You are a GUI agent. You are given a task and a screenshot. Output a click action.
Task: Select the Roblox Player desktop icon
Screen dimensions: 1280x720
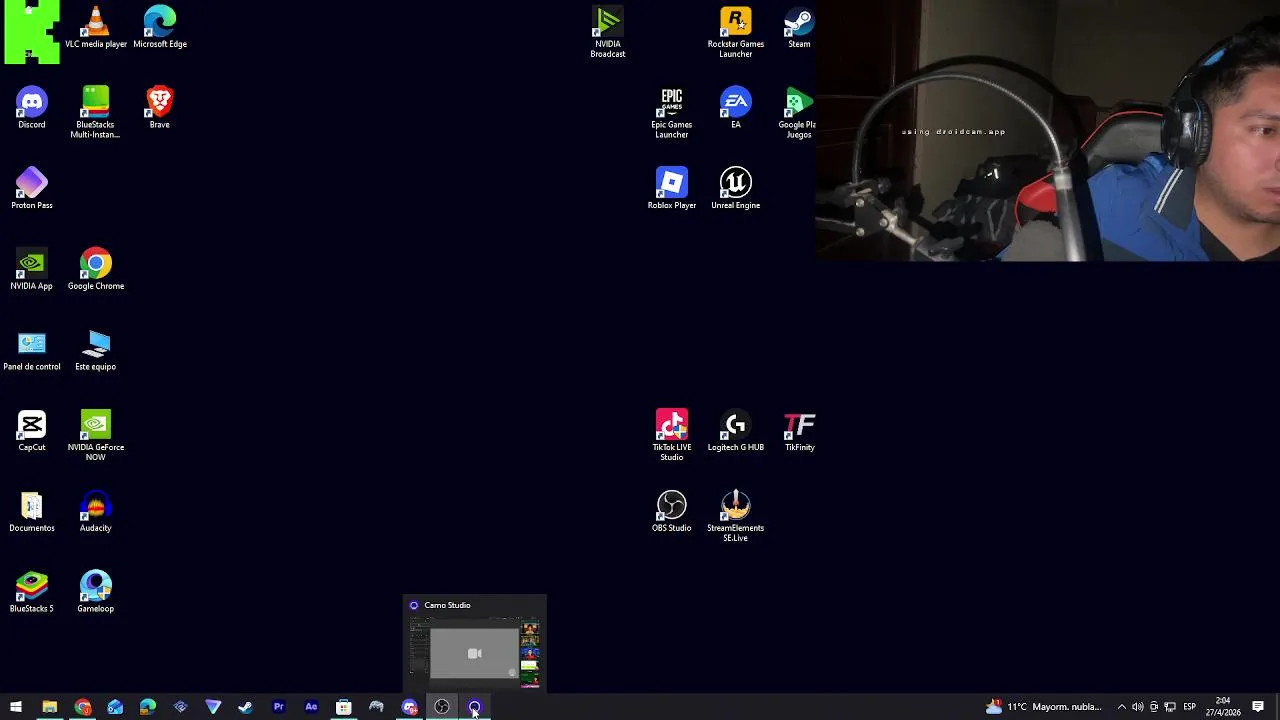coord(672,188)
